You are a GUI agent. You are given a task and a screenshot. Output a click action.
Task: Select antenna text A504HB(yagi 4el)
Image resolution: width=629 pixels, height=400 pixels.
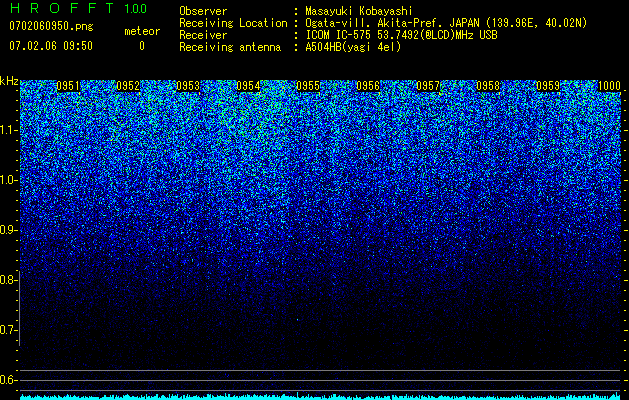pos(353,47)
